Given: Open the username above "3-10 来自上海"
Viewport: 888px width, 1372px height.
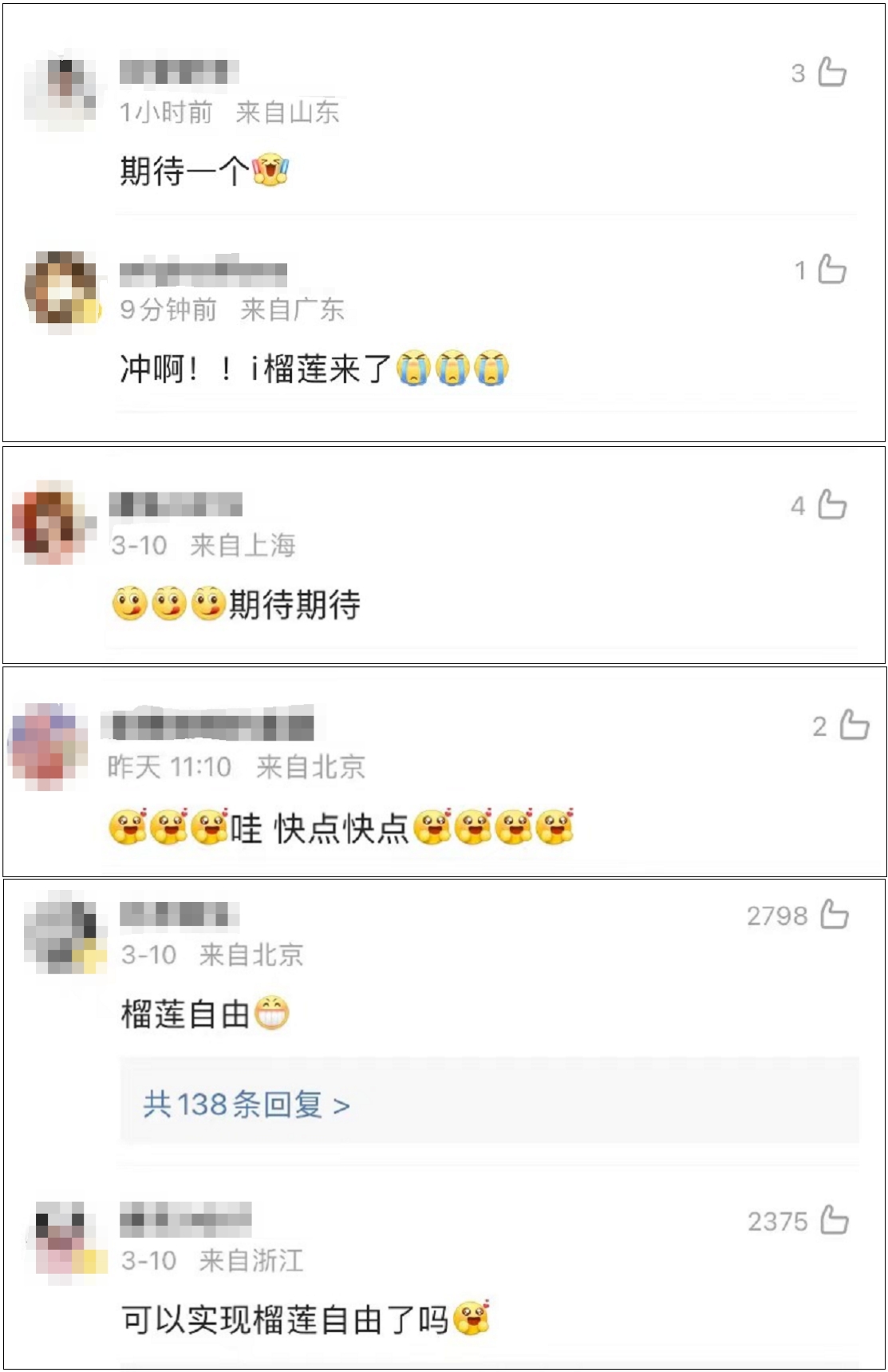Looking at the screenshot, I should pyautogui.click(x=176, y=504).
